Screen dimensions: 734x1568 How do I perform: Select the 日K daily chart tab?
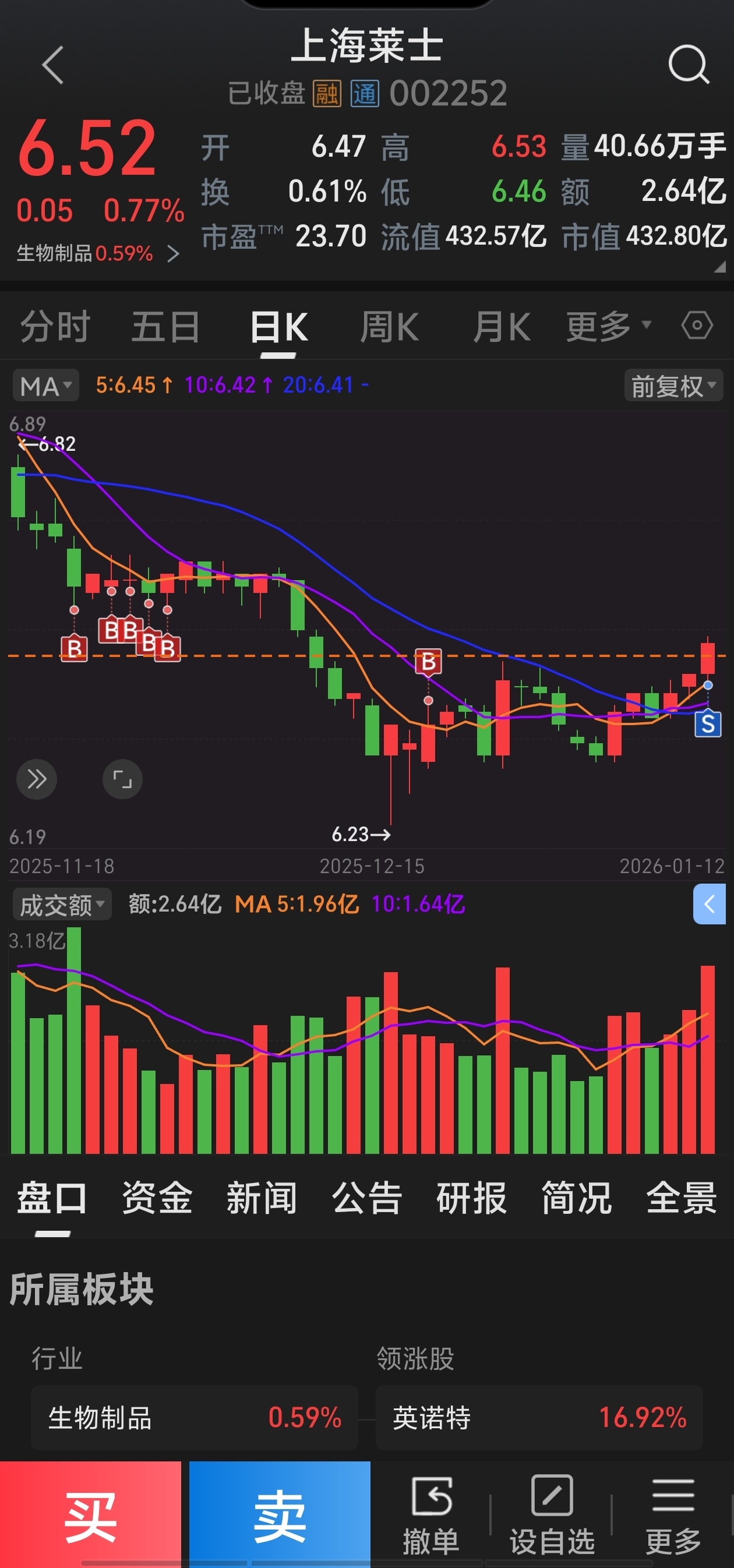pyautogui.click(x=279, y=327)
